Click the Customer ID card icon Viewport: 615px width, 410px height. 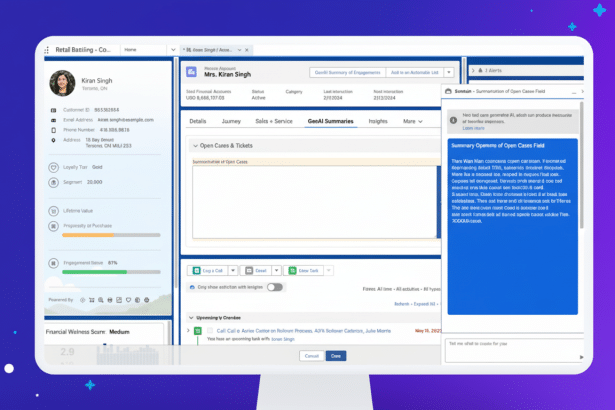pyautogui.click(x=53, y=110)
